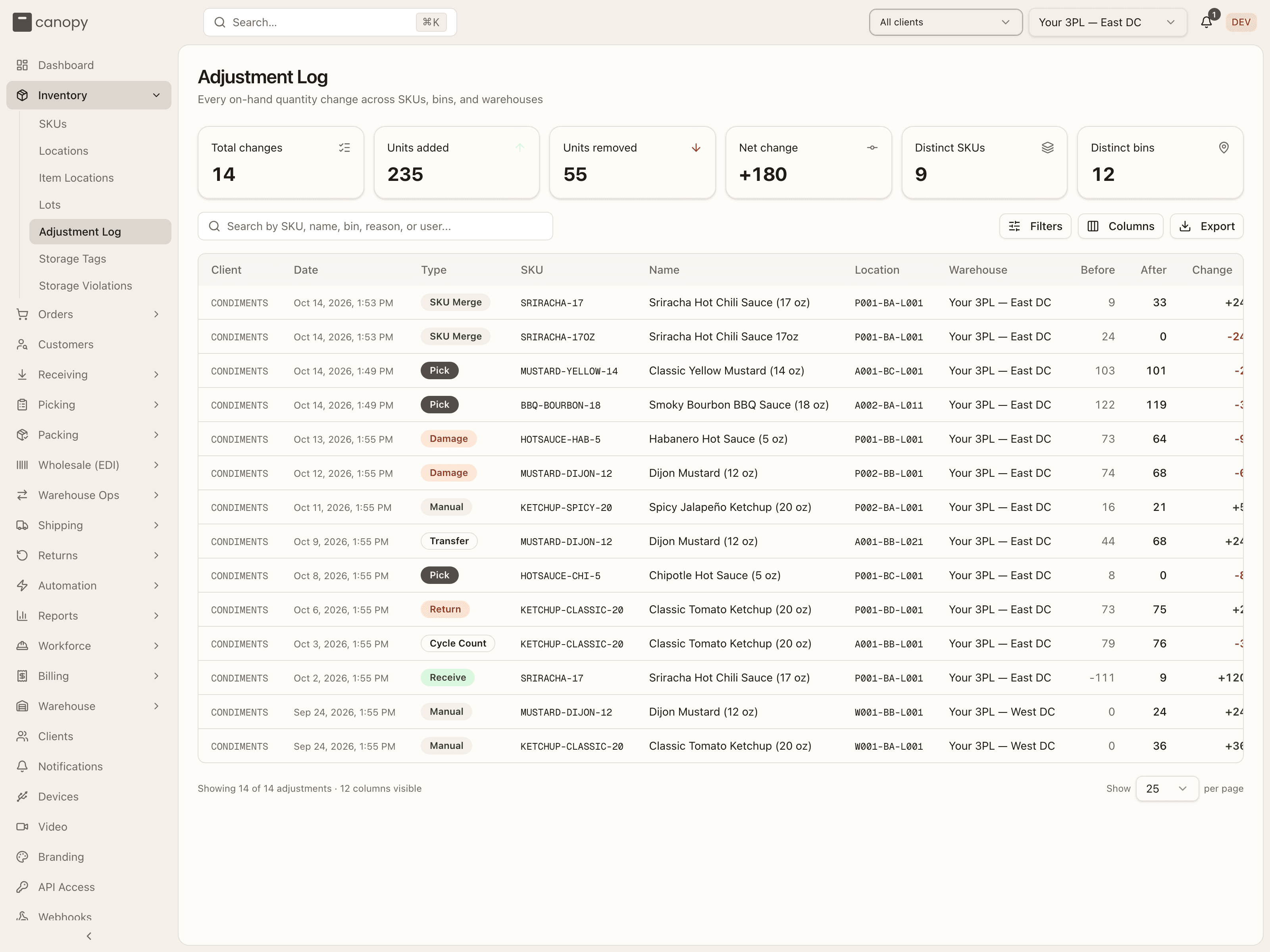Click the Devices plug icon

pyautogui.click(x=22, y=797)
